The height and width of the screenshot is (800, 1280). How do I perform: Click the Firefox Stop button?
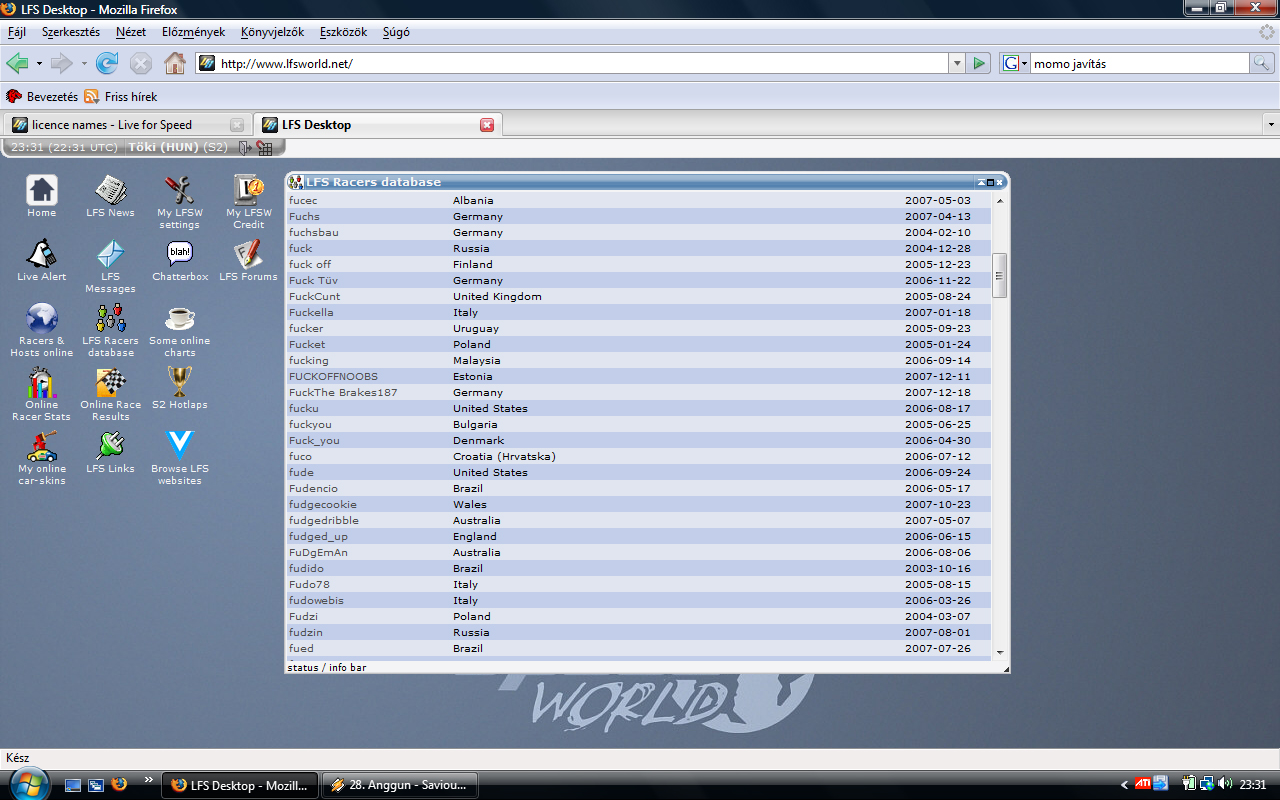point(141,63)
